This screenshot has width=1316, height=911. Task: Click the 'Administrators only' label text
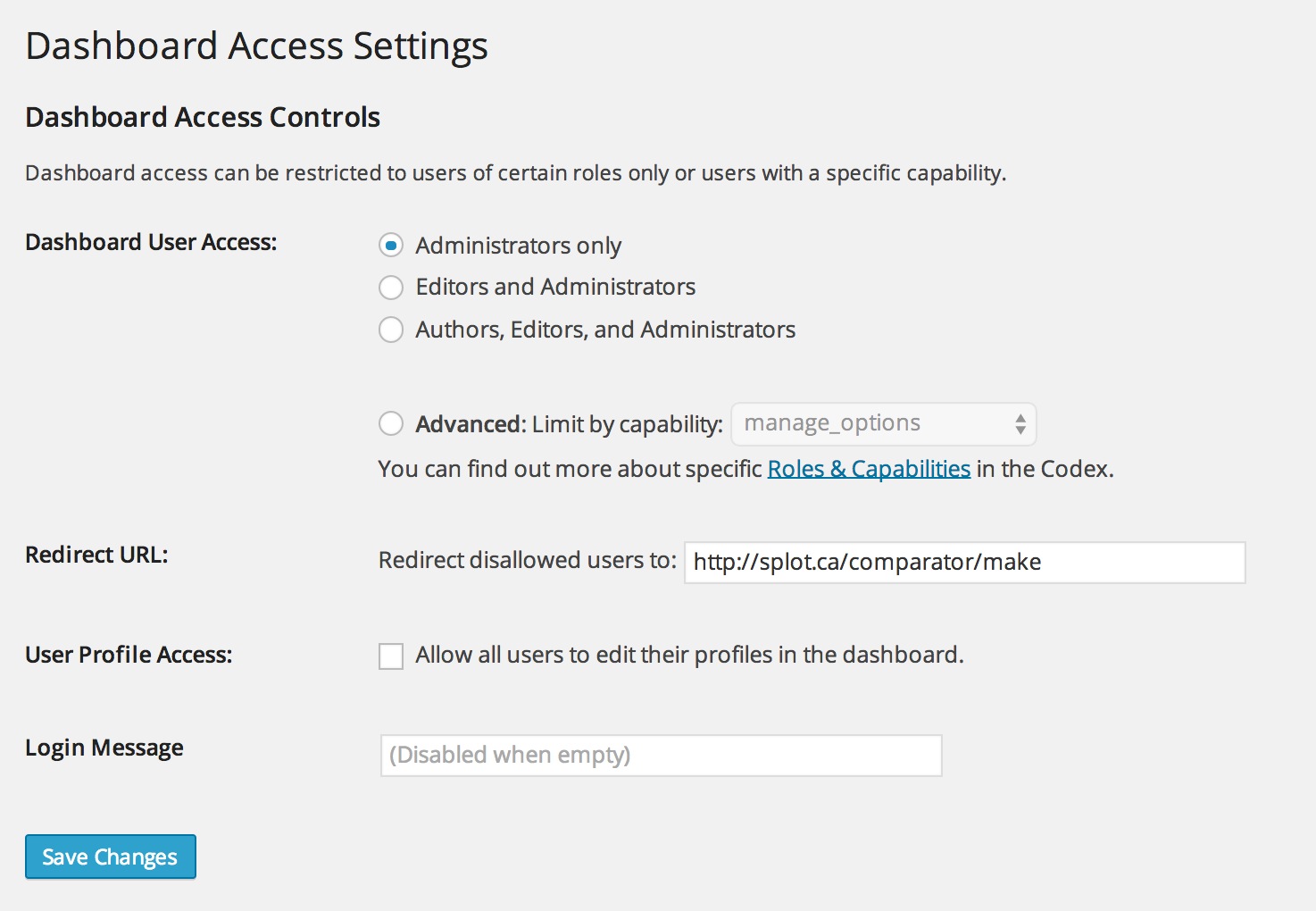519,246
